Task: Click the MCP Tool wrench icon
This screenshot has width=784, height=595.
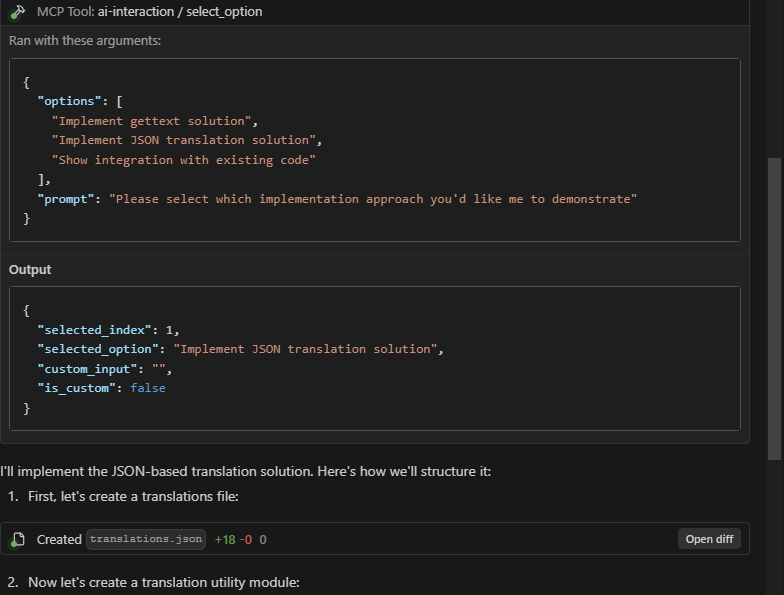Action: click(x=17, y=11)
